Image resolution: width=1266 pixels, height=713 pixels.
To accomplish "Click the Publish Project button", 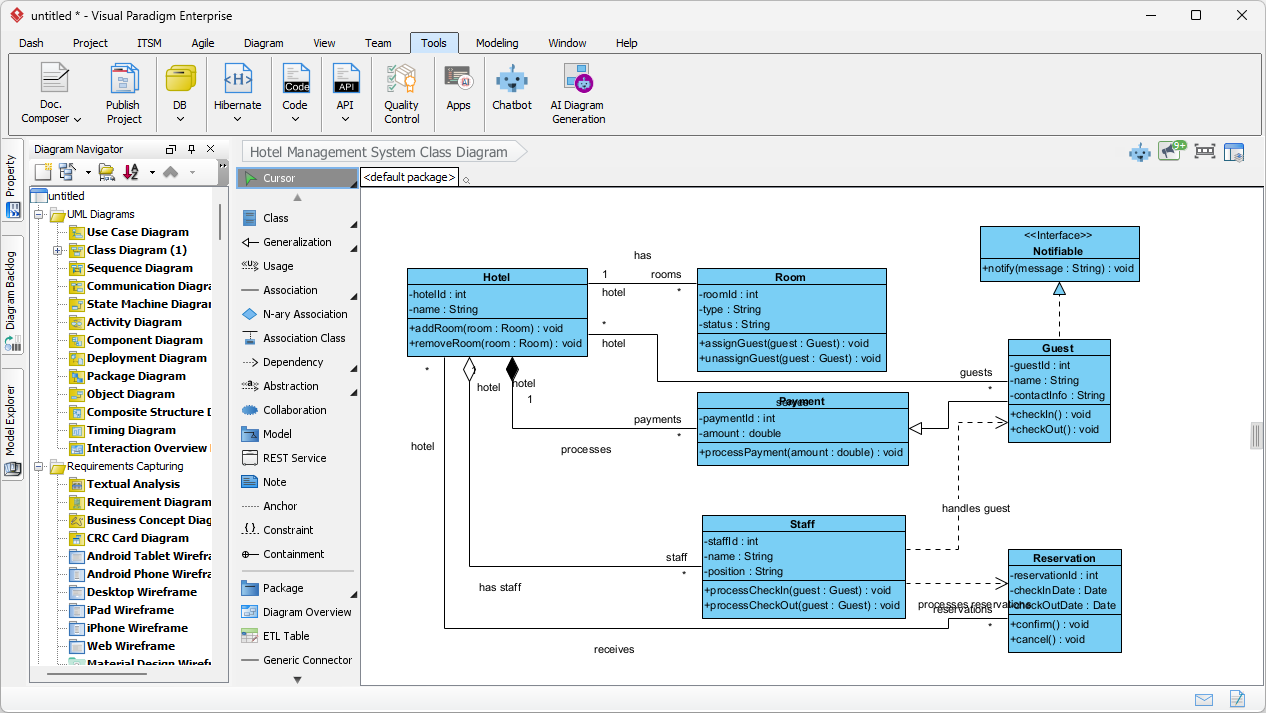I will pyautogui.click(x=123, y=92).
